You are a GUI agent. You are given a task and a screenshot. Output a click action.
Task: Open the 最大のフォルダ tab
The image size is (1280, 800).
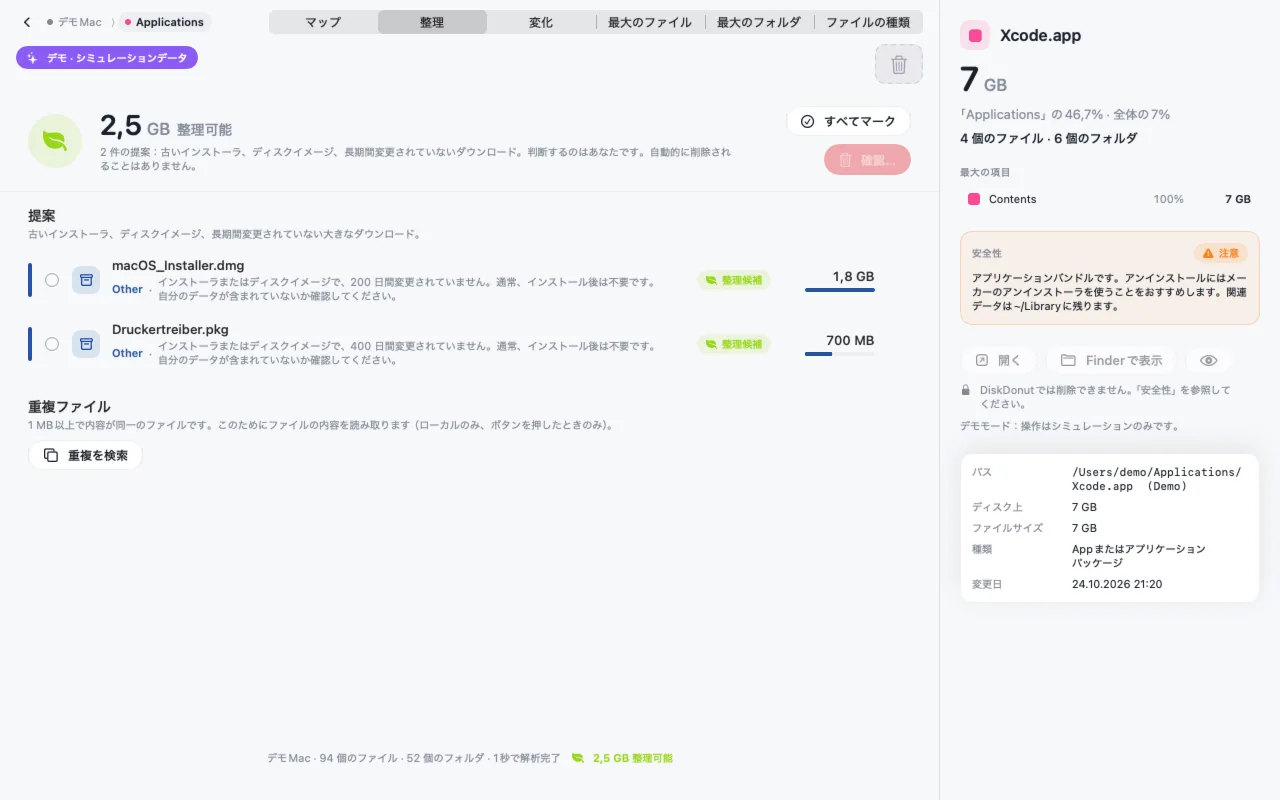click(x=759, y=22)
